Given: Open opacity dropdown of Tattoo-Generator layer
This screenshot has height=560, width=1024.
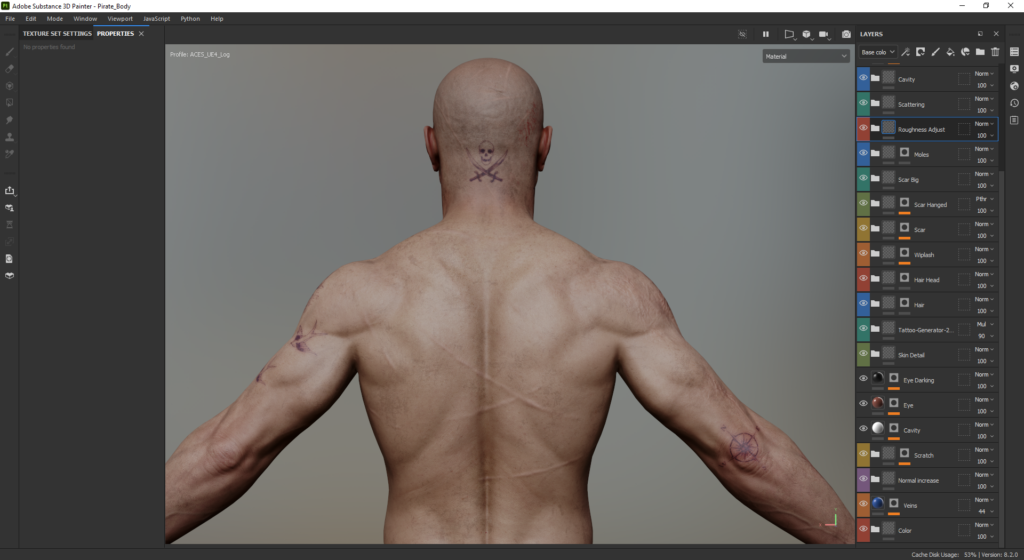Looking at the screenshot, I should click(x=984, y=336).
